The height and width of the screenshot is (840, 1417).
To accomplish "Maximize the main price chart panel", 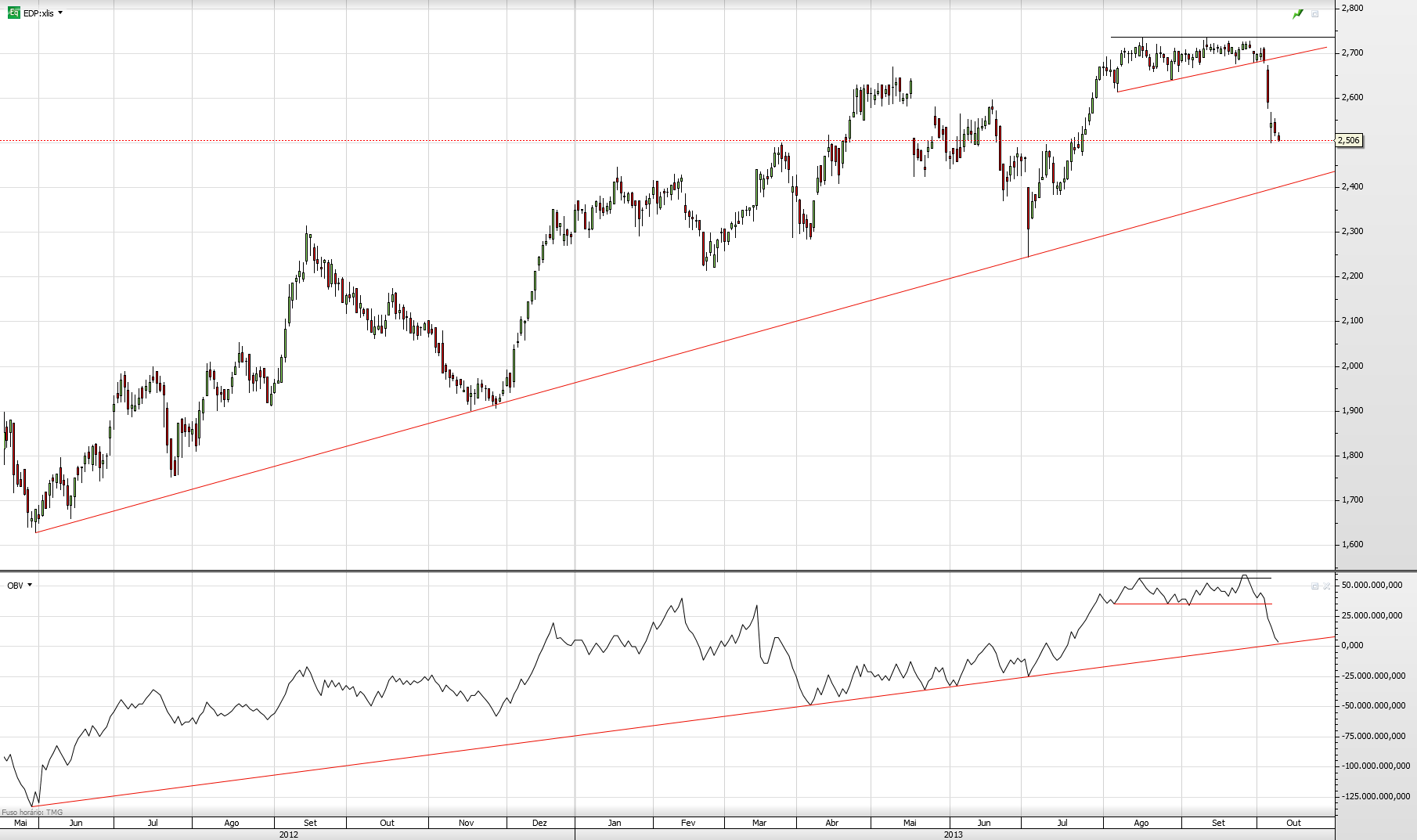I will click(x=1315, y=13).
